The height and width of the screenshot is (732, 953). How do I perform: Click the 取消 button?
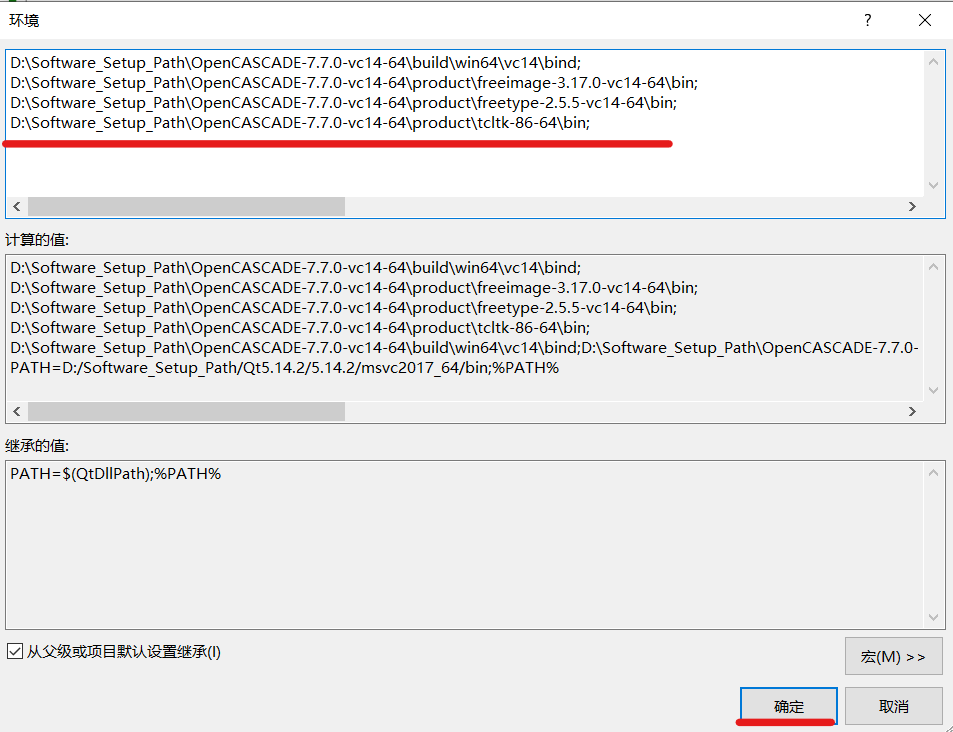[x=893, y=706]
